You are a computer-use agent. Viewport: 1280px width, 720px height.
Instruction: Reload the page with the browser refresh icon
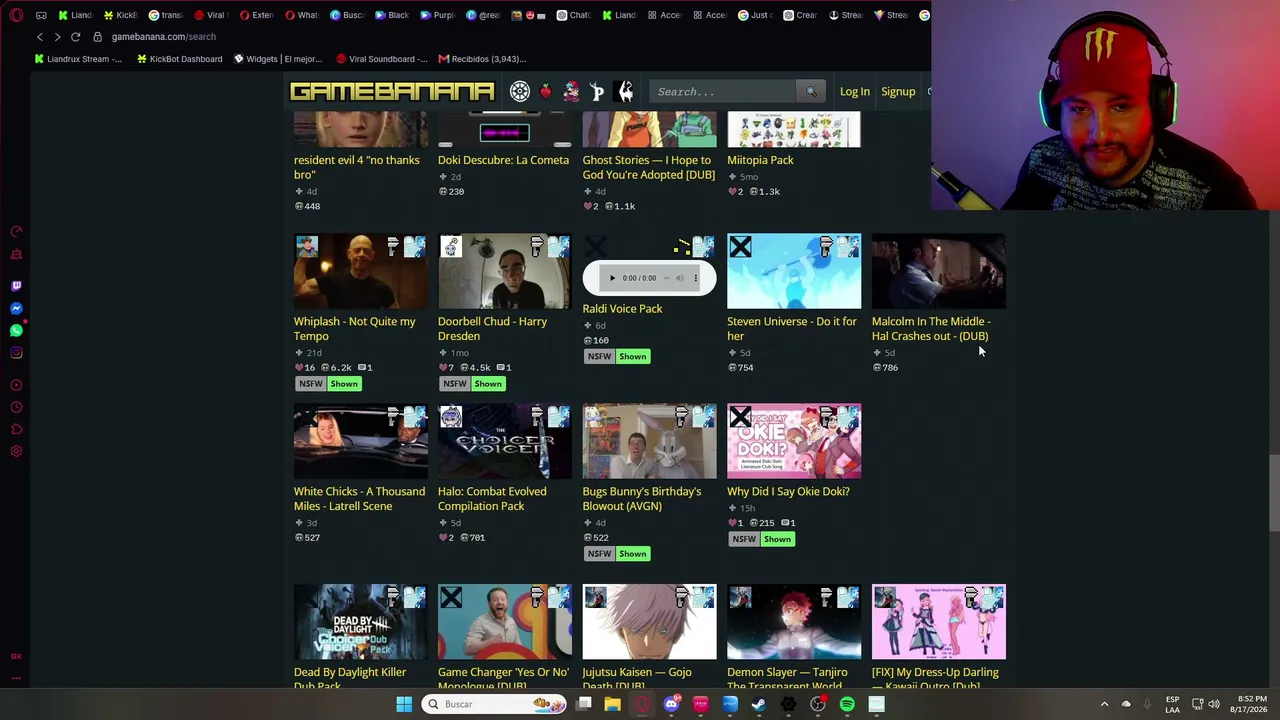75,37
